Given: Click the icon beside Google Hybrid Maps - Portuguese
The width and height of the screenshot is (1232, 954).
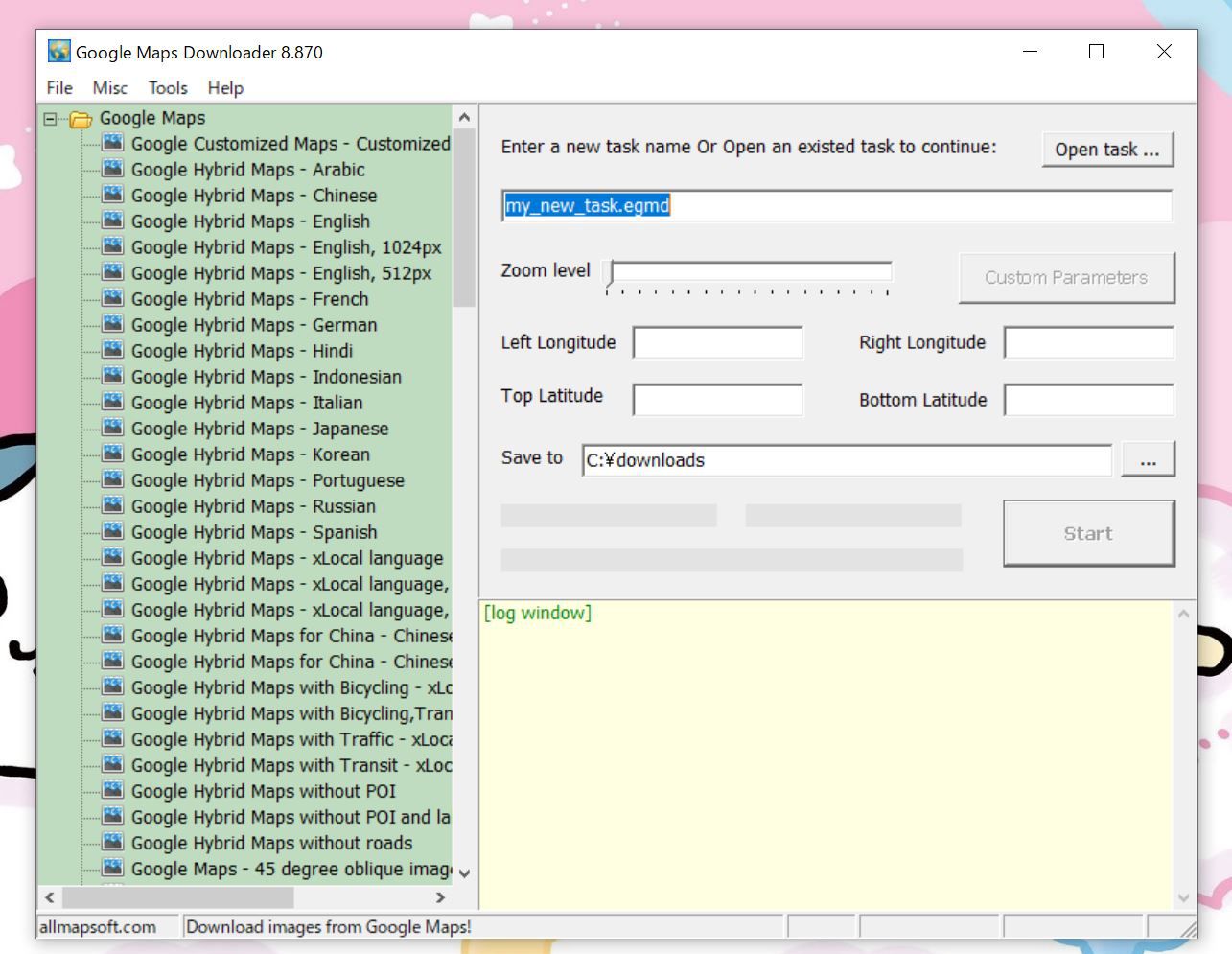Looking at the screenshot, I should click(x=113, y=479).
